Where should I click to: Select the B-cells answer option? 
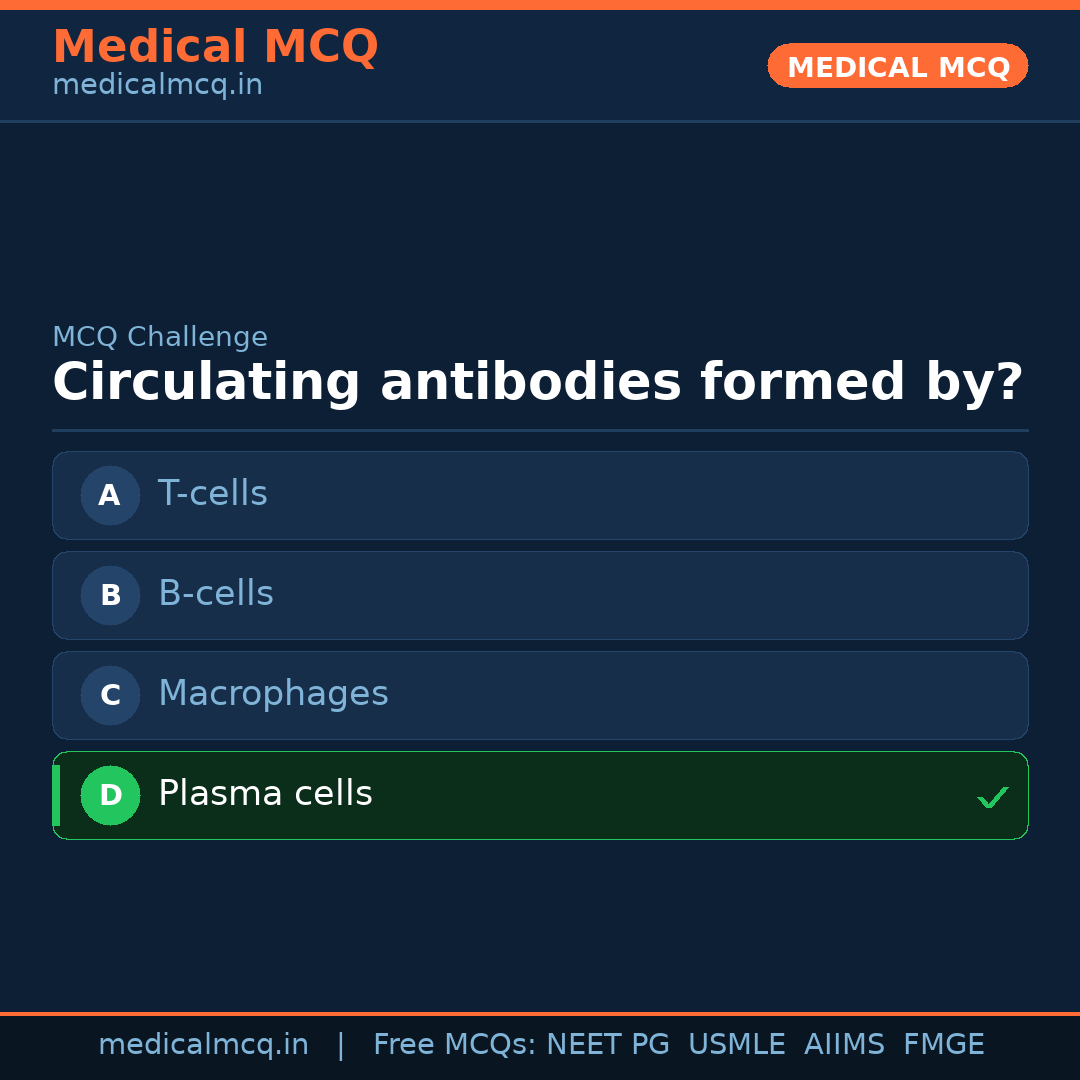click(540, 595)
